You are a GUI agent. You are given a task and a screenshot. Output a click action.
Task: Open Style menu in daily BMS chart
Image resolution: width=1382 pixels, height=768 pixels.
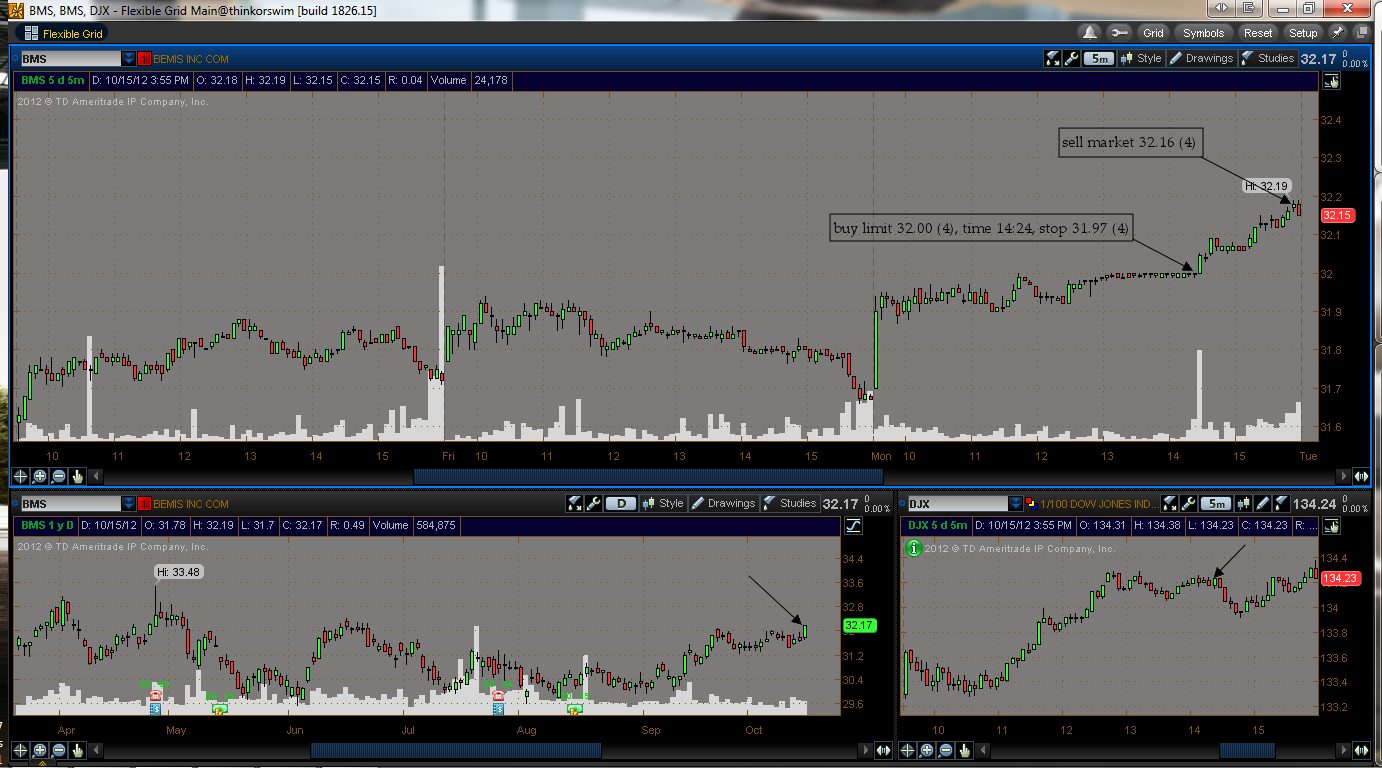point(663,503)
